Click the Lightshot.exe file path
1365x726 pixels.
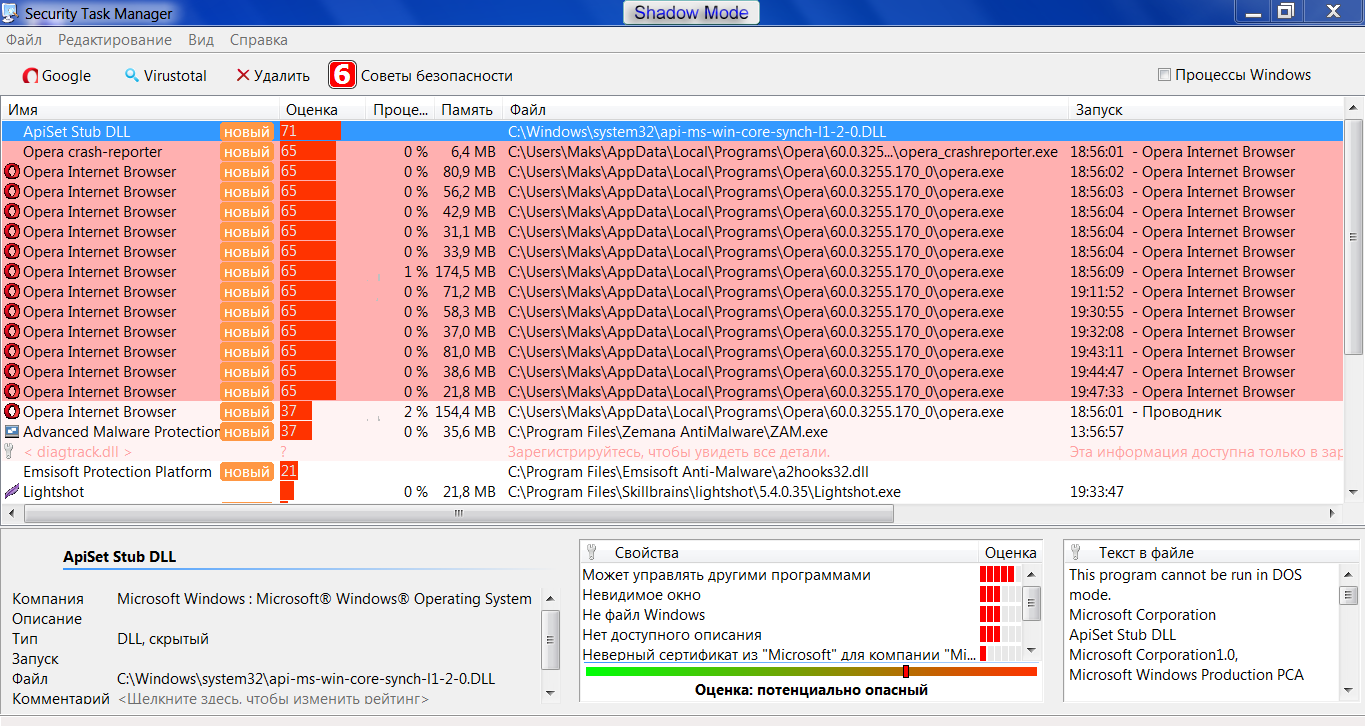coord(704,492)
